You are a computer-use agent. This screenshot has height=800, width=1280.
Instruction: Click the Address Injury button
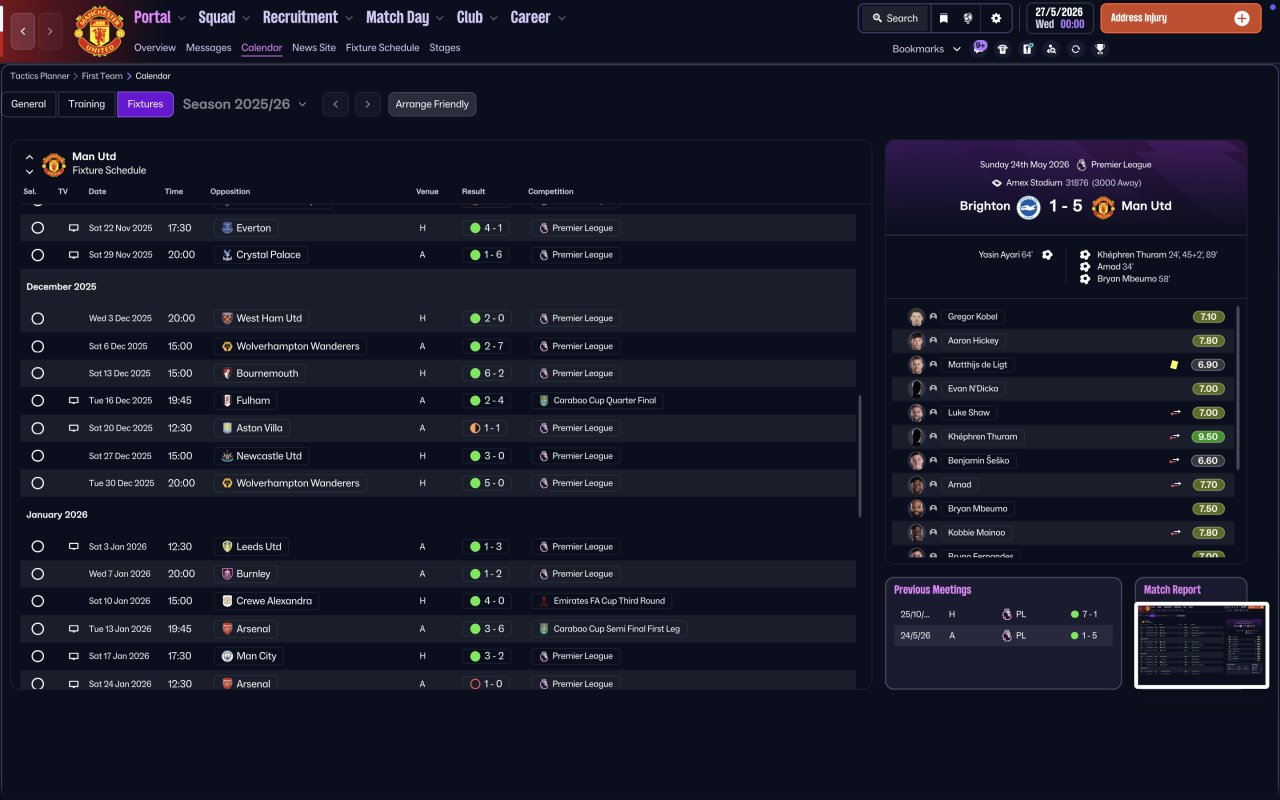[1181, 18]
